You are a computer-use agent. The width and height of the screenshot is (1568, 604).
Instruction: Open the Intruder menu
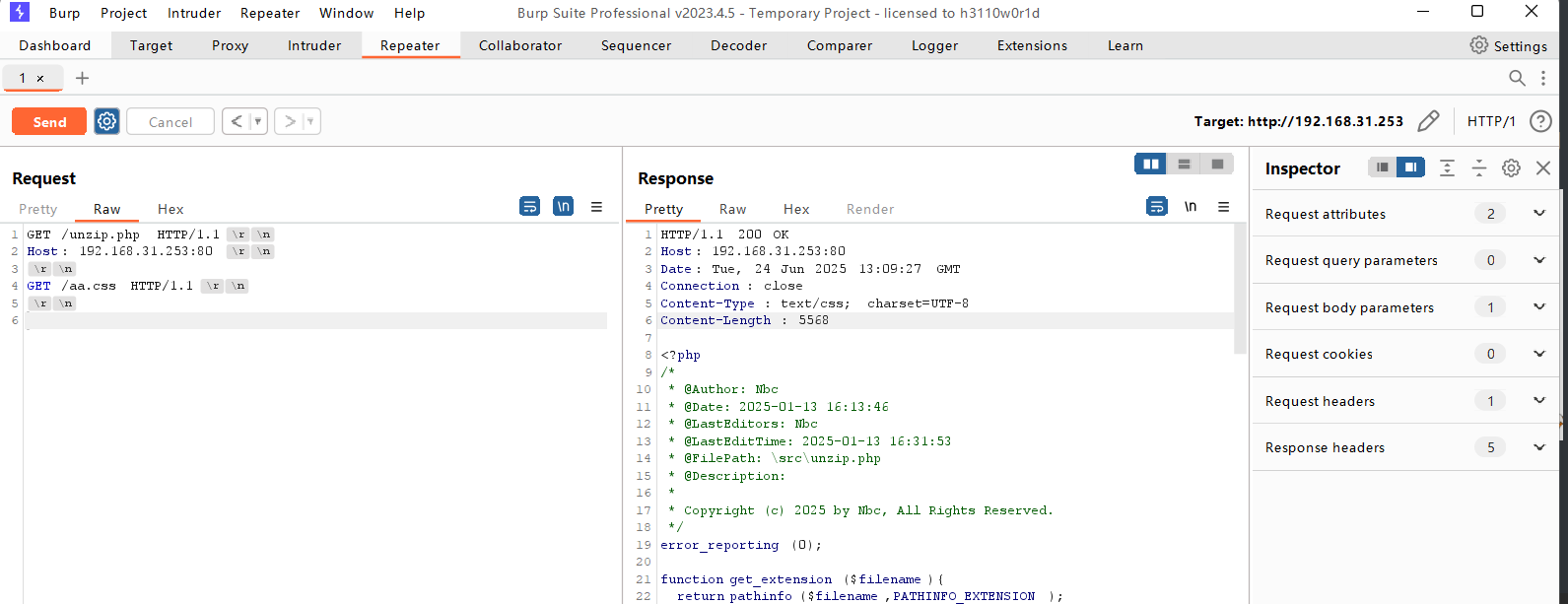click(194, 13)
